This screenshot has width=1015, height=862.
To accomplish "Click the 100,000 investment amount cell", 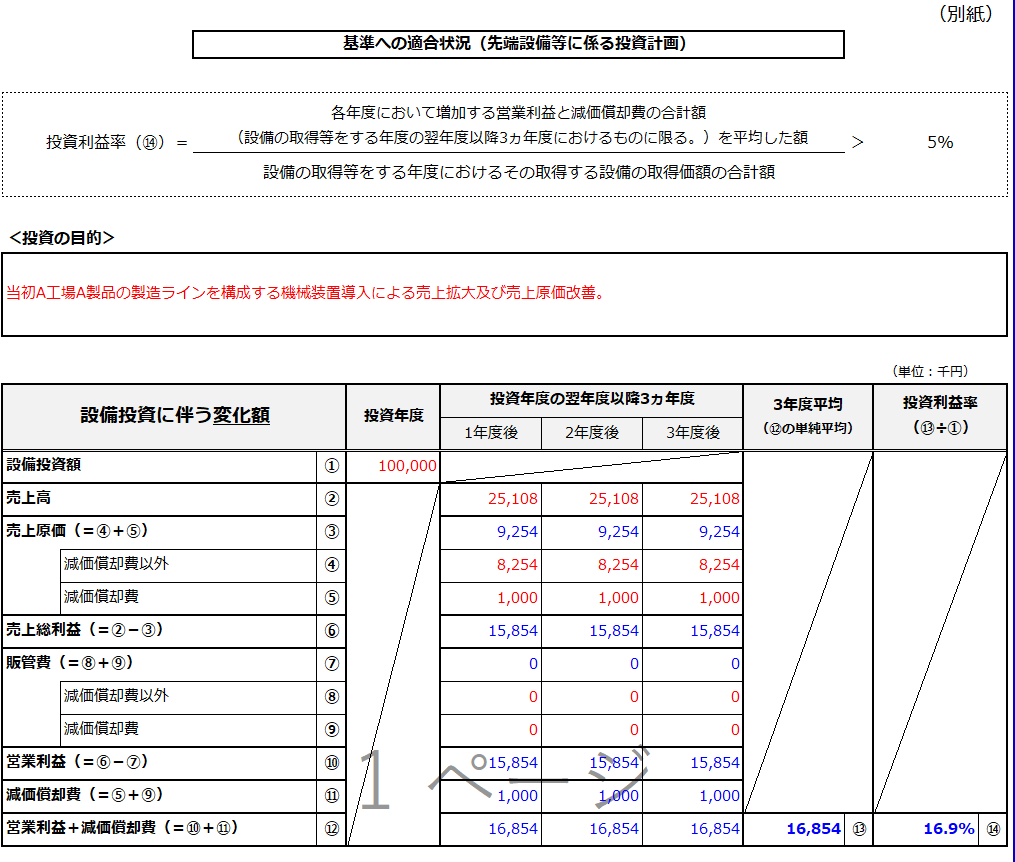I will [393, 467].
